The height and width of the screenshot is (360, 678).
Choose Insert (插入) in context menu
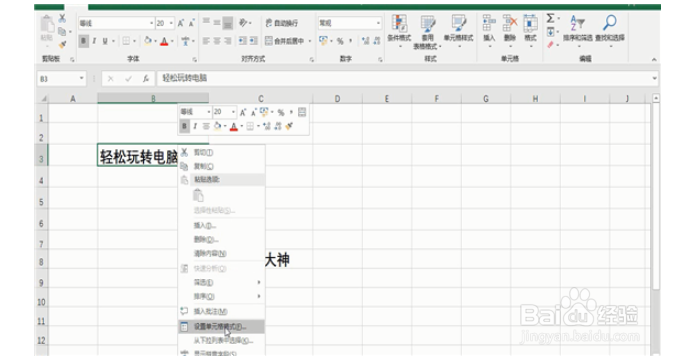tap(221, 226)
